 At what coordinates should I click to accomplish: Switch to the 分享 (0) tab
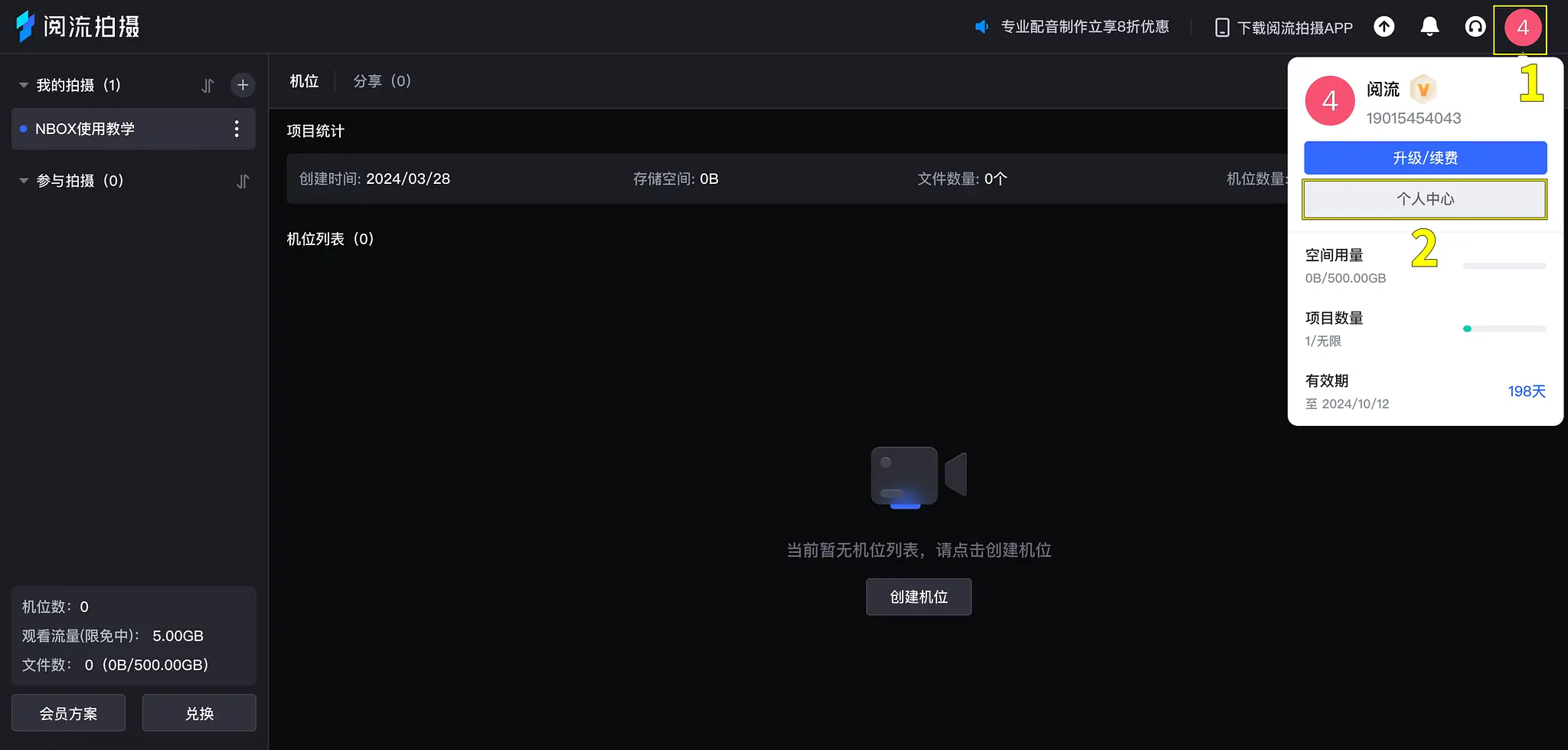coord(382,81)
